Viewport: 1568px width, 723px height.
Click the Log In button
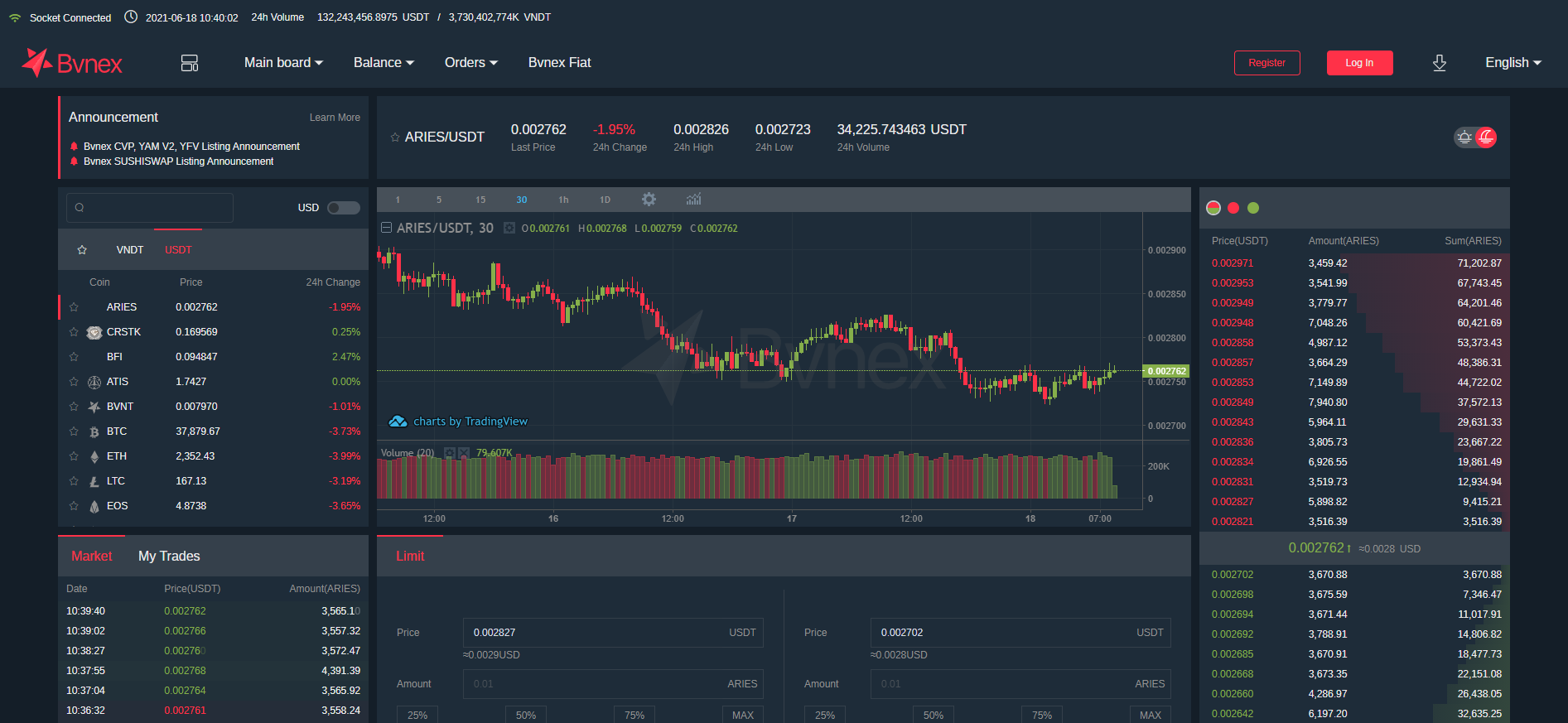point(1359,63)
